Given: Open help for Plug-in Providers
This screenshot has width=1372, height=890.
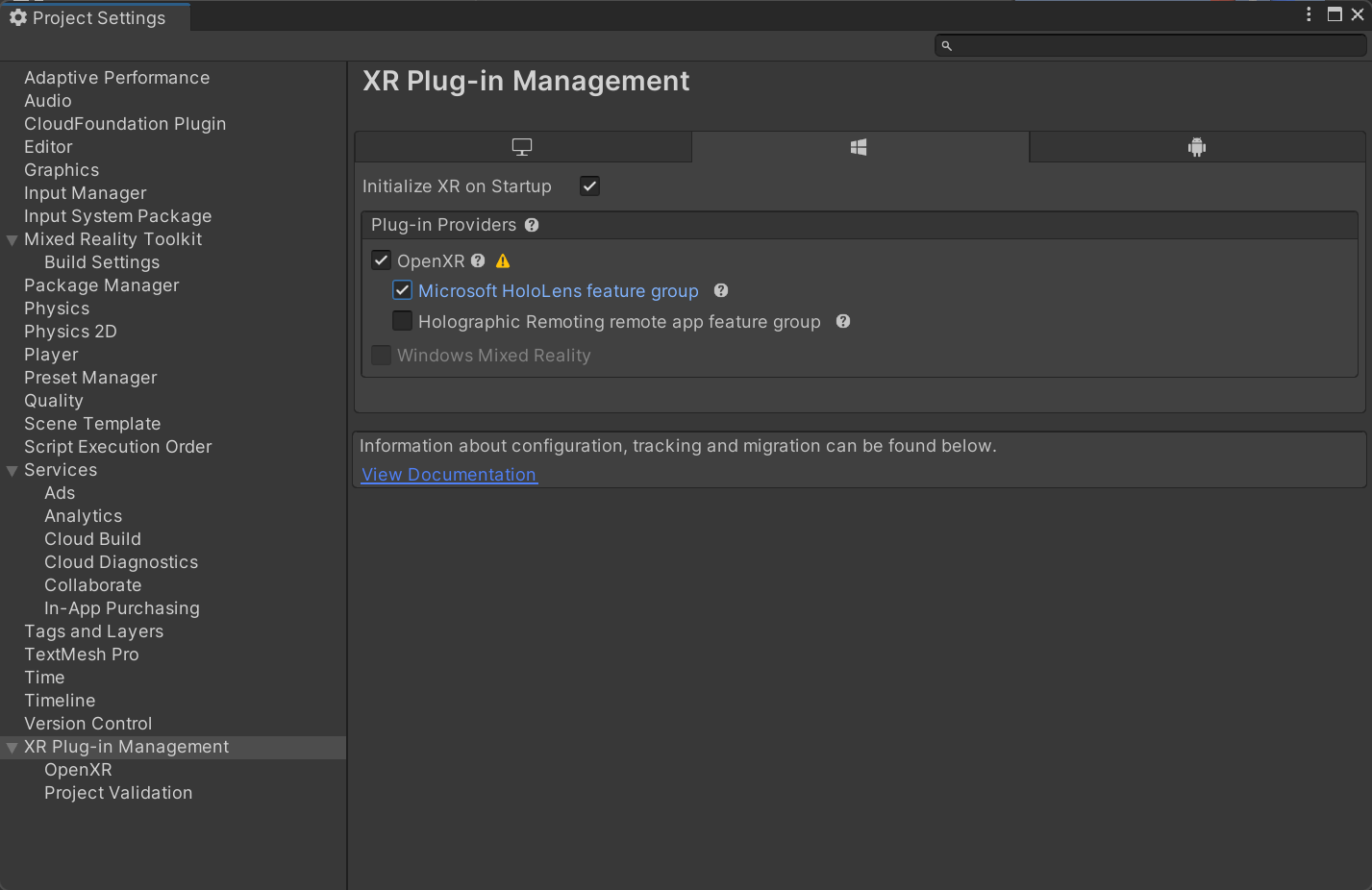Looking at the screenshot, I should [532, 225].
